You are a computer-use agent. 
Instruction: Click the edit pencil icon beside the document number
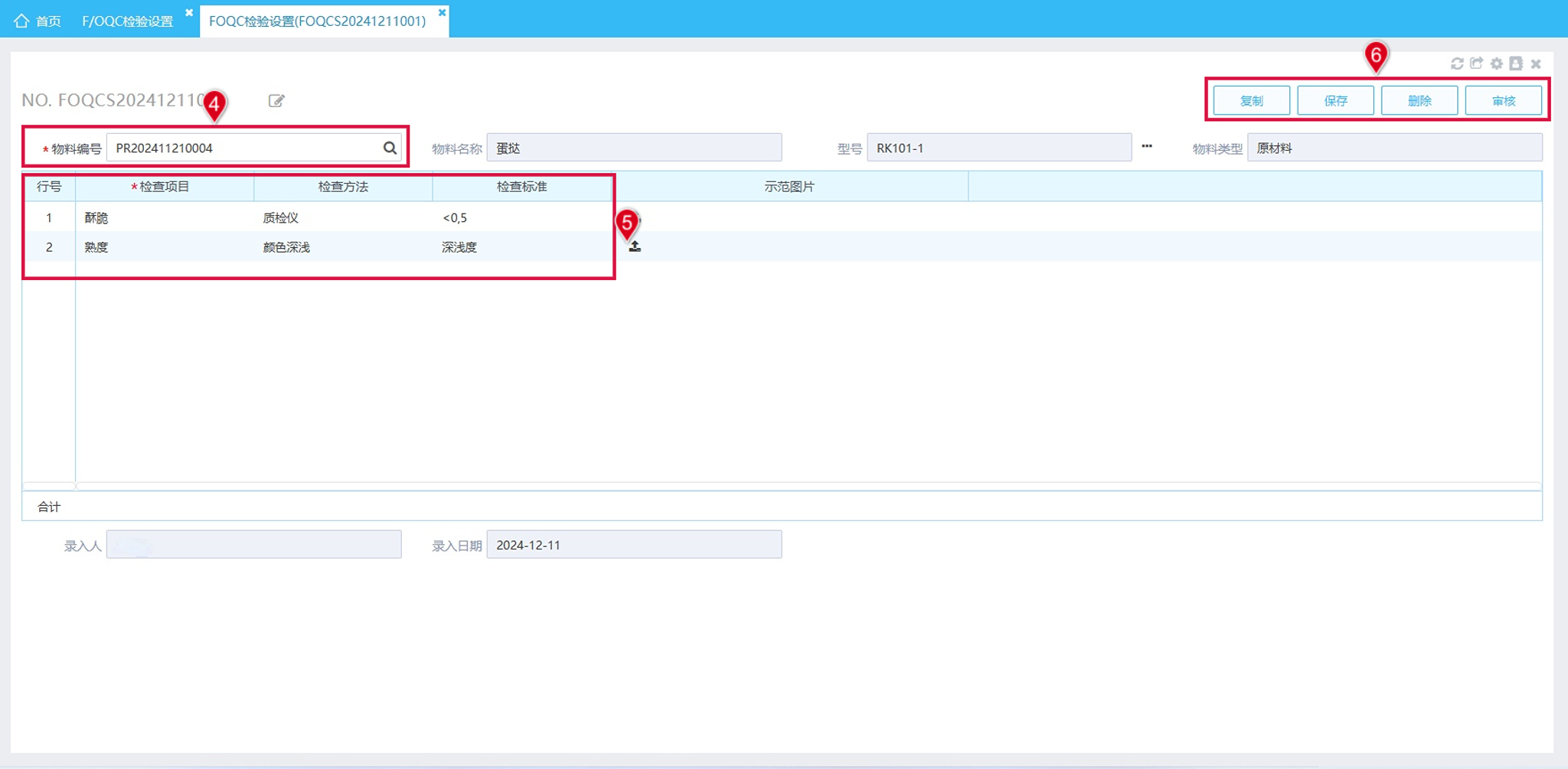coord(276,100)
